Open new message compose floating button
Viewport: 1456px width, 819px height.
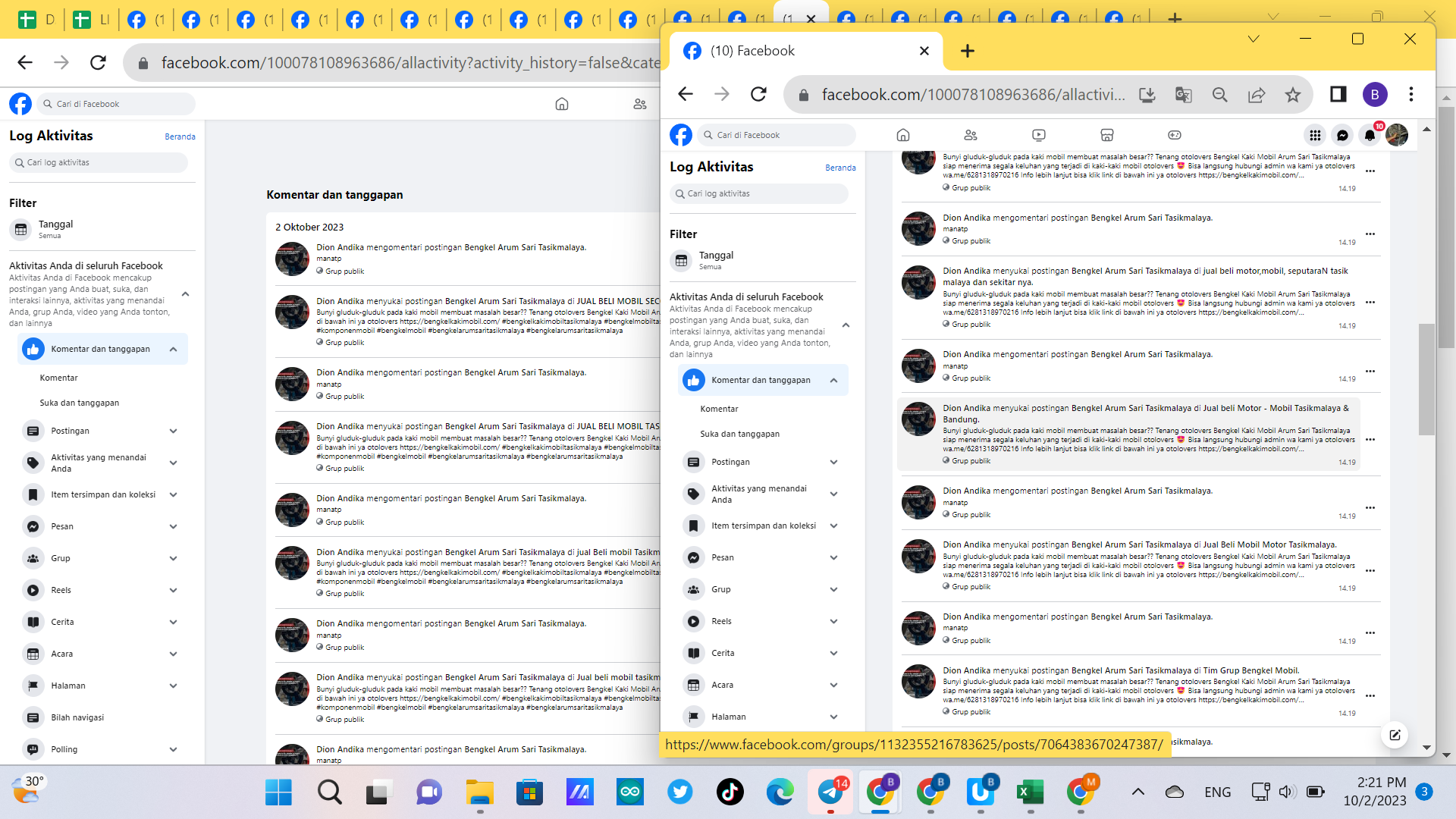pyautogui.click(x=1395, y=734)
